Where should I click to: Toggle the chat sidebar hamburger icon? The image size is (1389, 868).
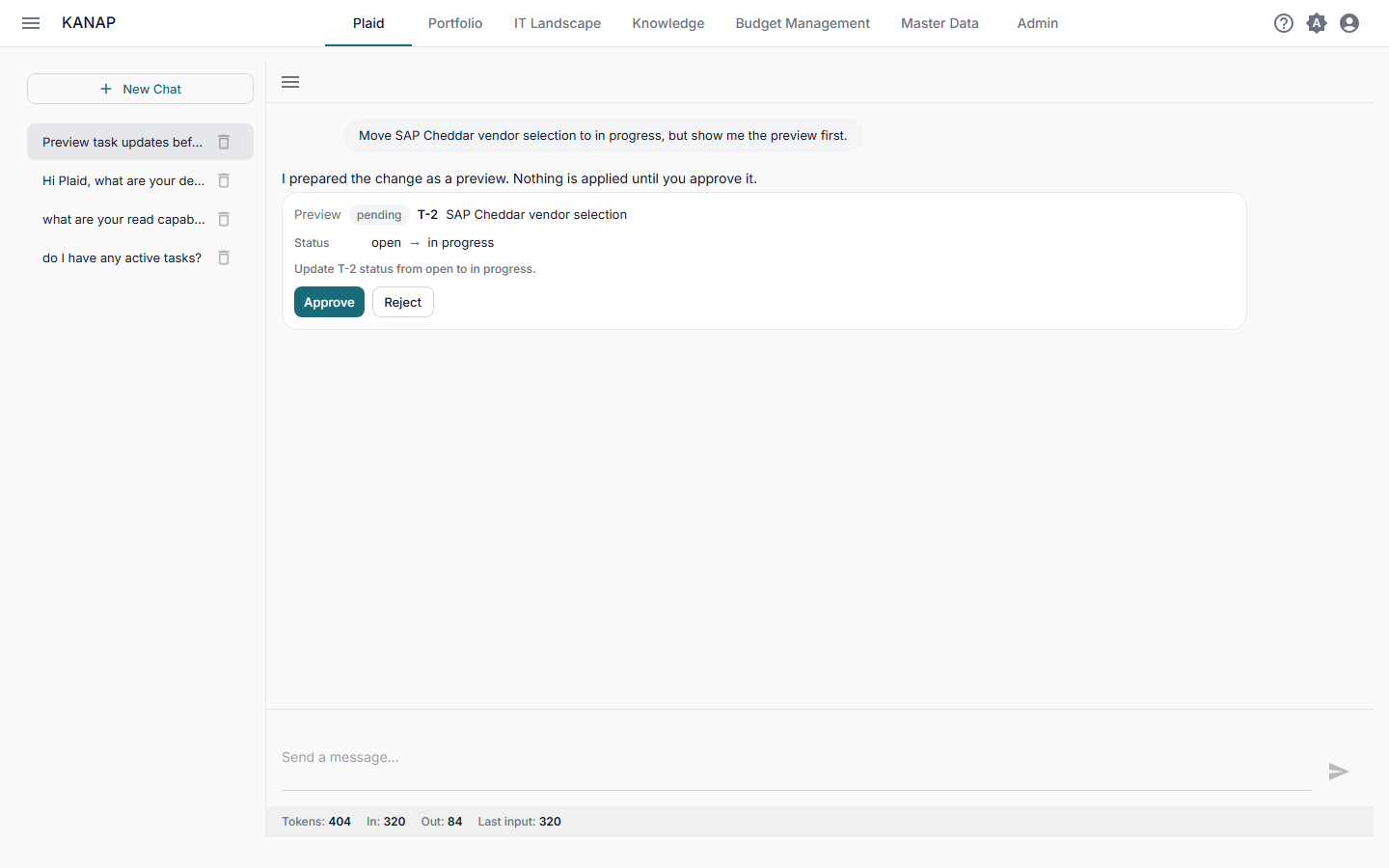290,82
